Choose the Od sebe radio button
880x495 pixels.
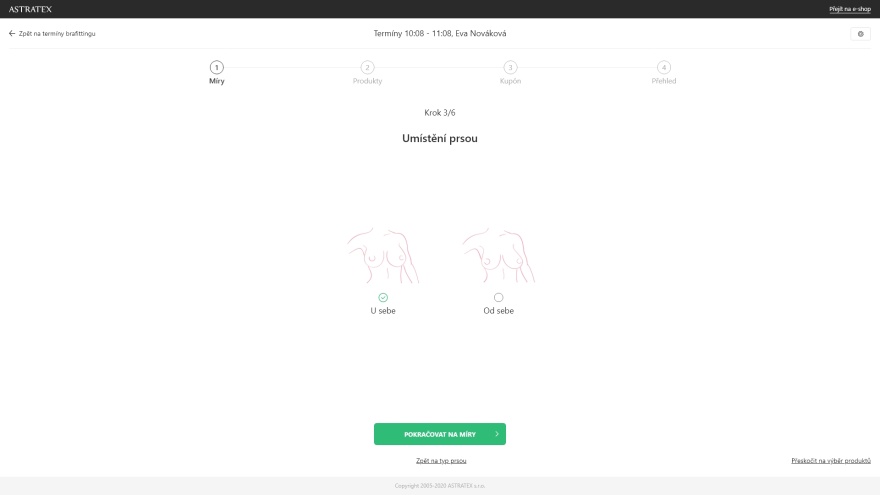click(498, 297)
